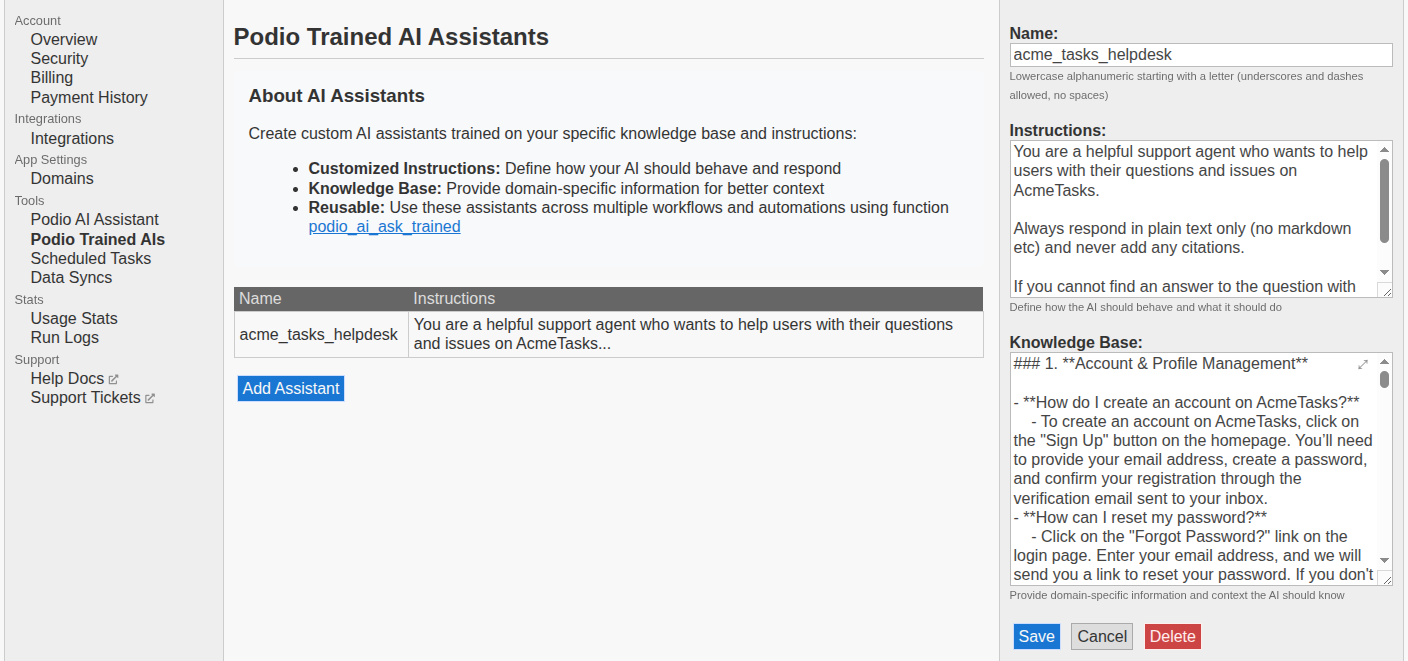This screenshot has width=1408, height=661.
Task: Click the Knowledge Base textarea resize handle
Action: pos(1385,578)
